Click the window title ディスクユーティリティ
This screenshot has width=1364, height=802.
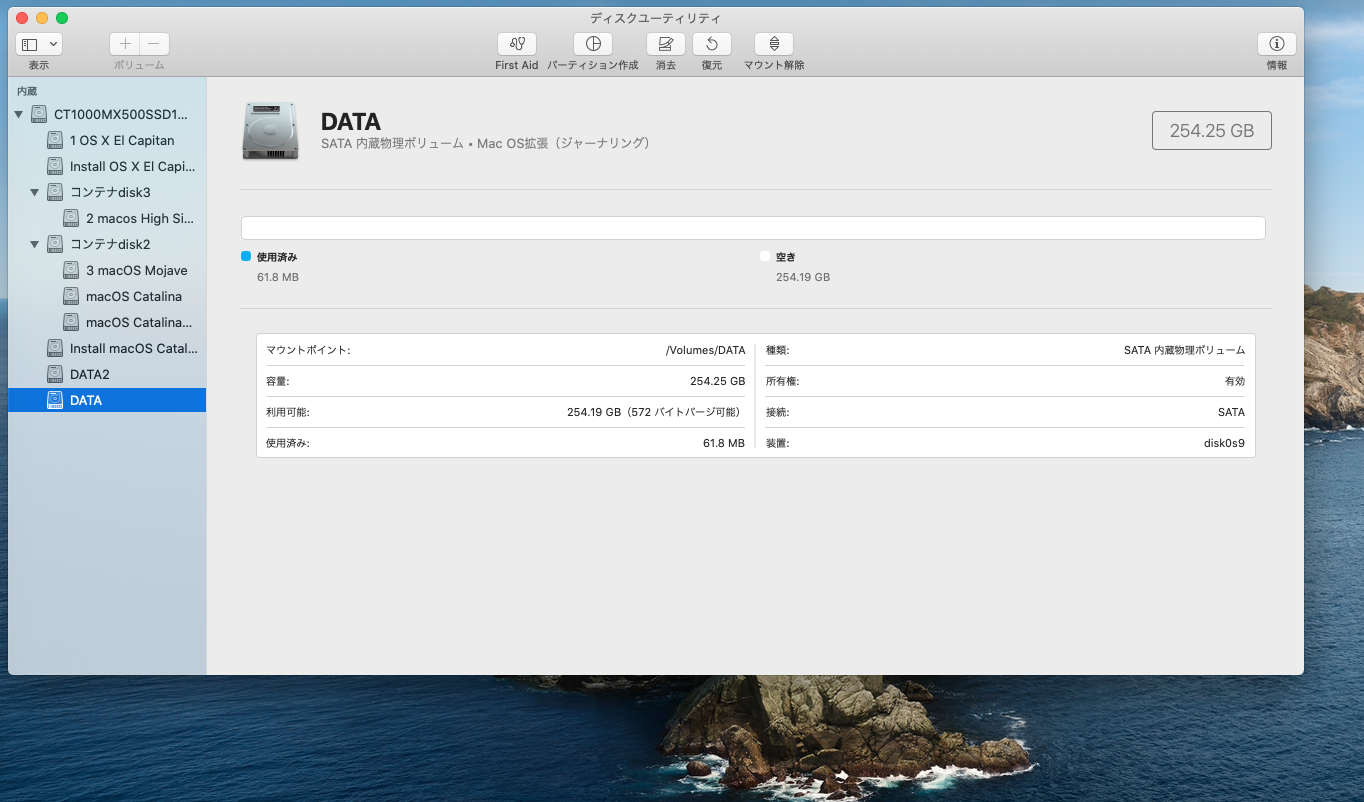656,18
